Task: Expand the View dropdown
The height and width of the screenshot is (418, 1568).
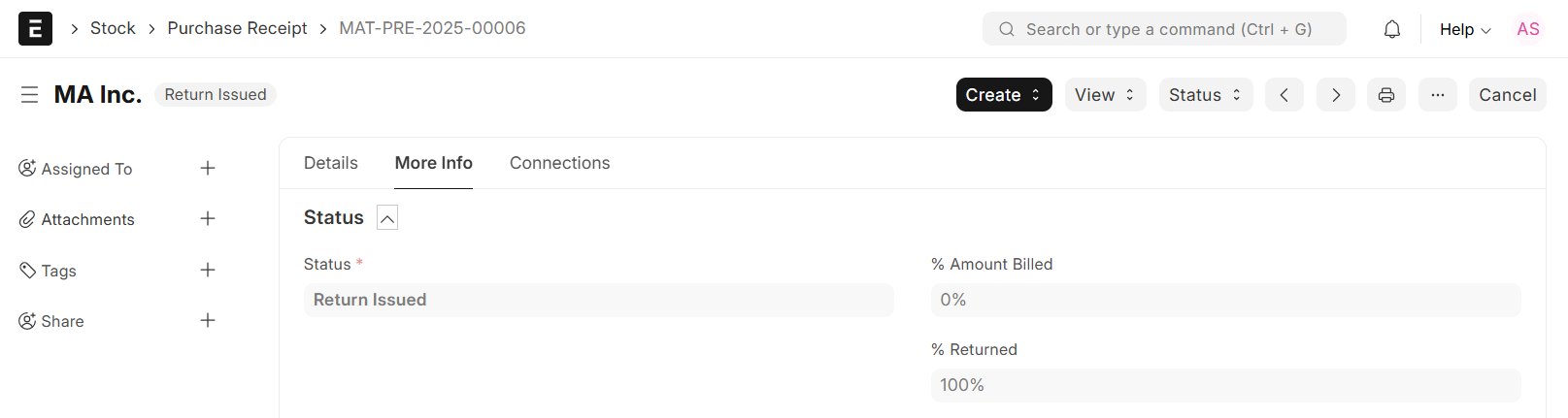Action: [x=1105, y=95]
